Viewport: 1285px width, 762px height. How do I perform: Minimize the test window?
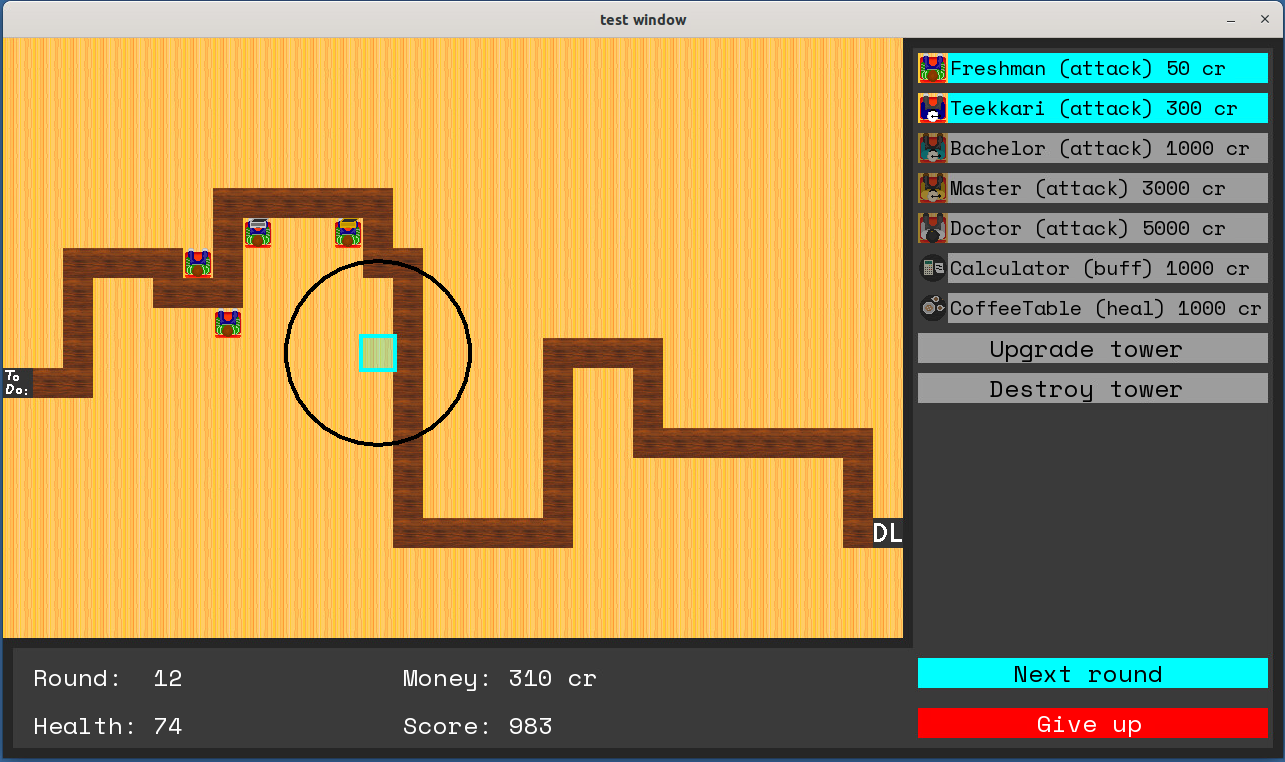click(x=1230, y=19)
